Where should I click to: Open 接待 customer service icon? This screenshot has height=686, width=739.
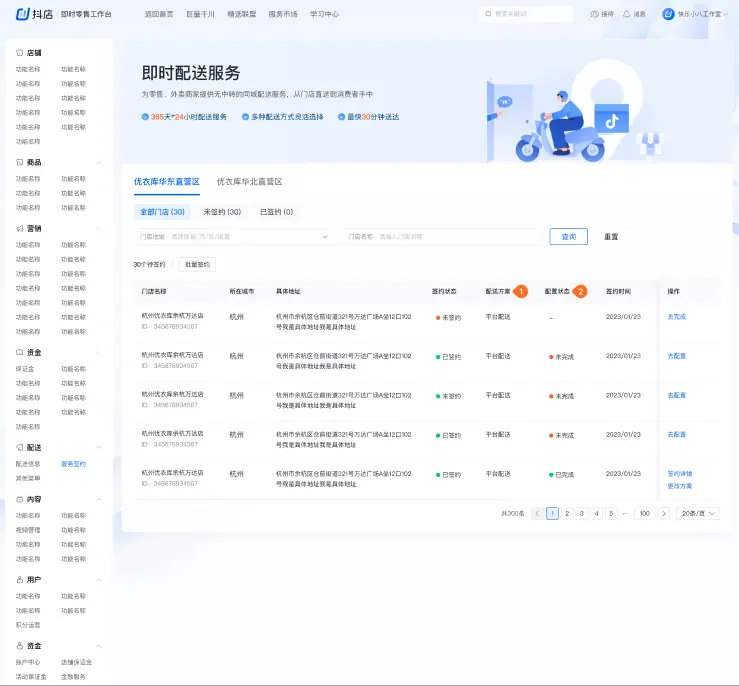coord(595,14)
